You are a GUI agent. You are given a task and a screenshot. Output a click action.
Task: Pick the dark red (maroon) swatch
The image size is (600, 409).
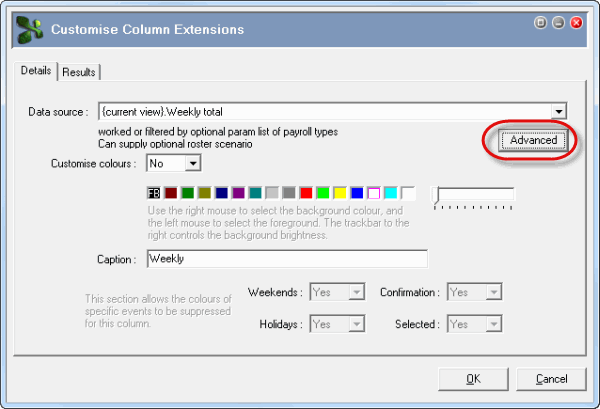(x=171, y=193)
